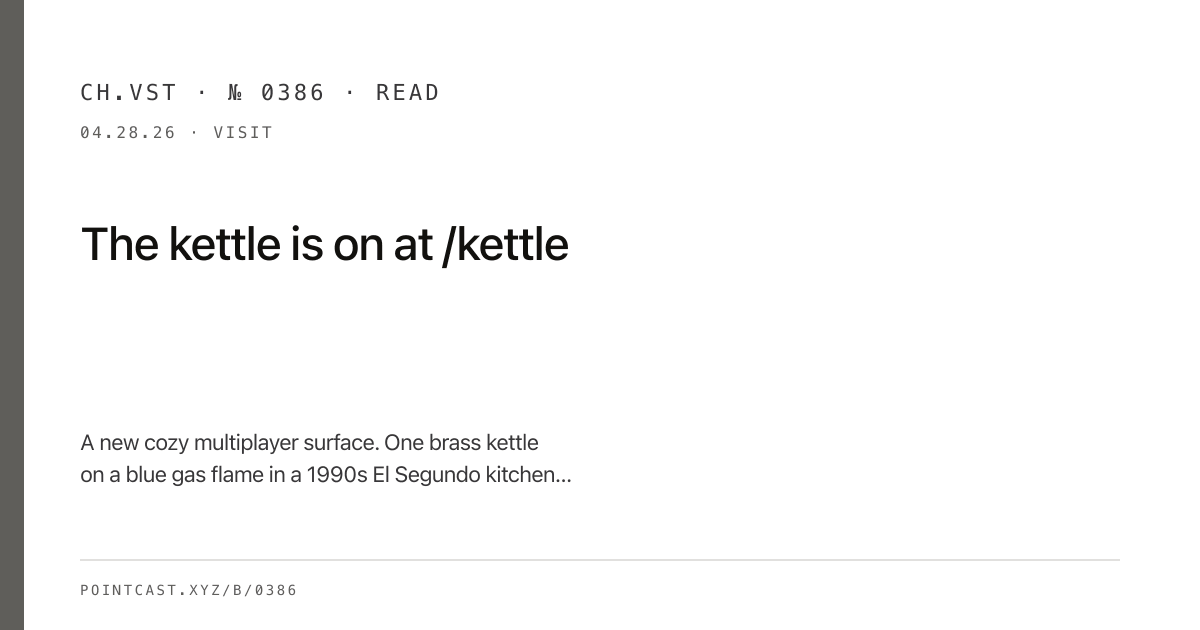Image resolution: width=1200 pixels, height=630 pixels.
Task: Click the /kettle path in the headline
Action: [505, 244]
